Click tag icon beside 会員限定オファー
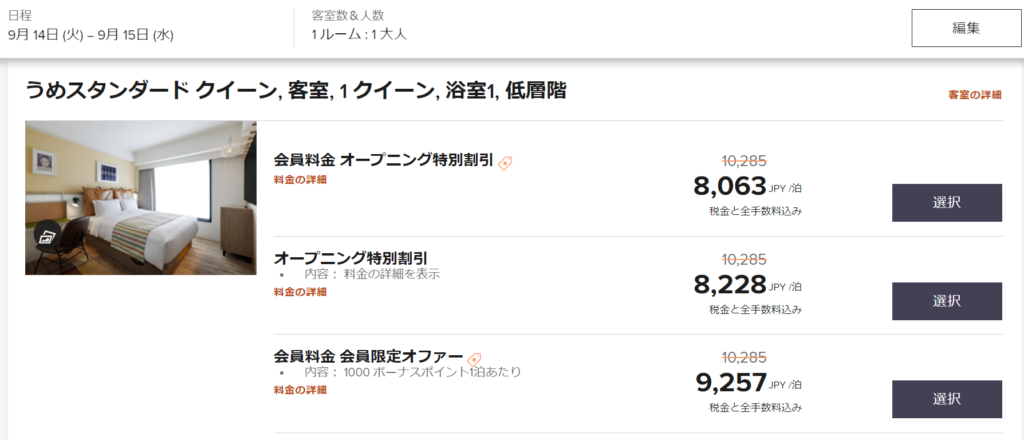The image size is (1024, 440). pyautogui.click(x=475, y=358)
